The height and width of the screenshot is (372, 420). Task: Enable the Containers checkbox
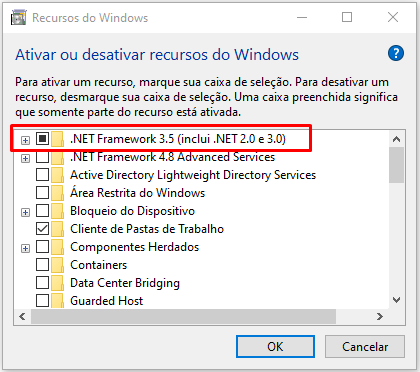pyautogui.click(x=42, y=265)
